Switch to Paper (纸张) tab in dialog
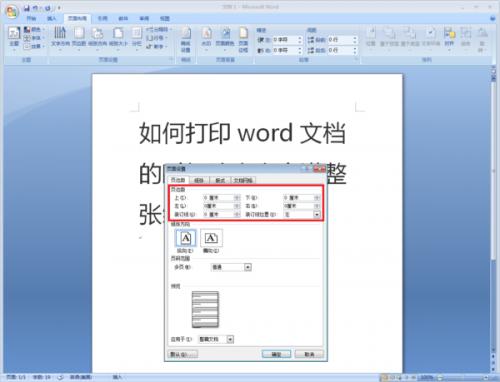The image size is (500, 382). pyautogui.click(x=199, y=180)
